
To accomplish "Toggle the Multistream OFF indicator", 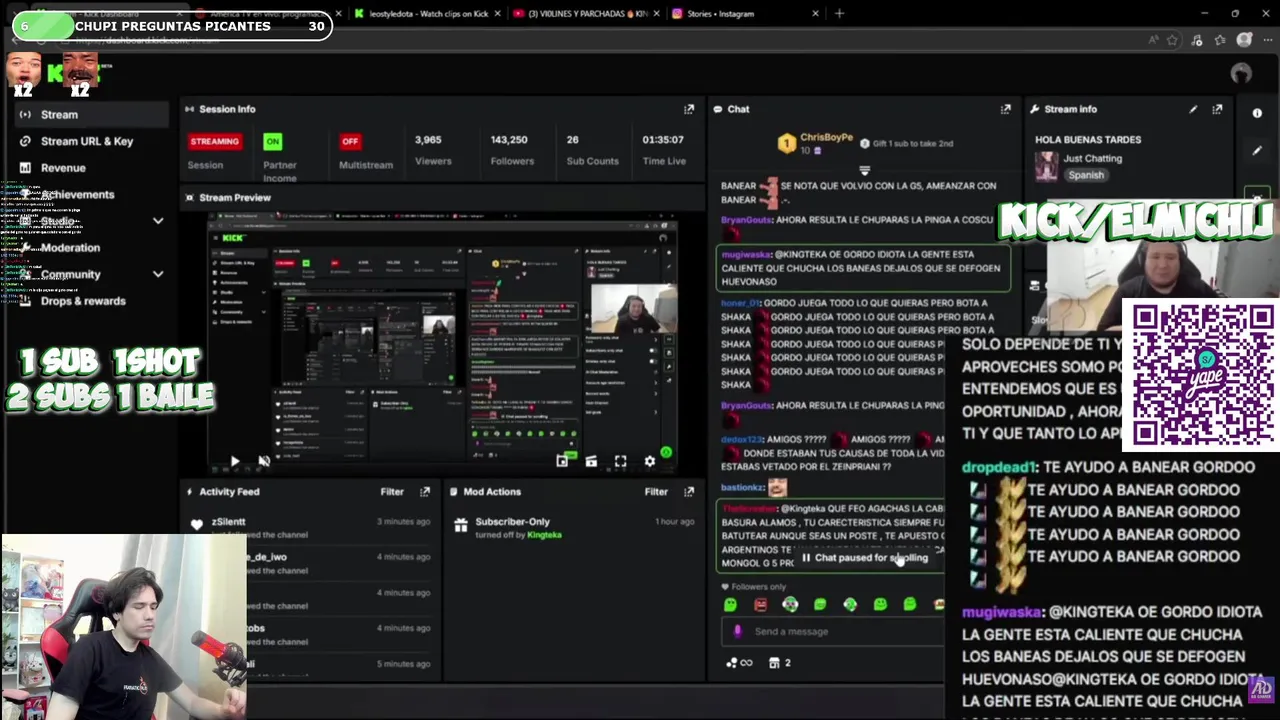I will 350,141.
